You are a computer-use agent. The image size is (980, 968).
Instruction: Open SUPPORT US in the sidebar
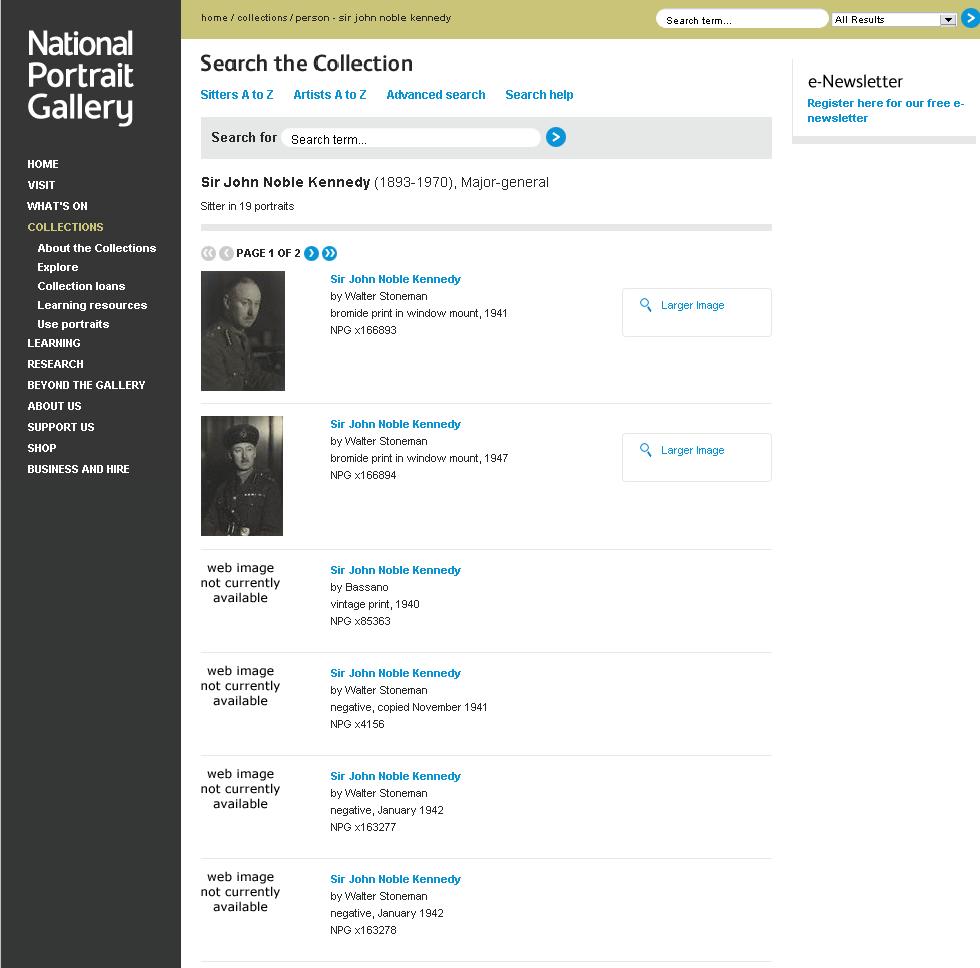point(61,427)
